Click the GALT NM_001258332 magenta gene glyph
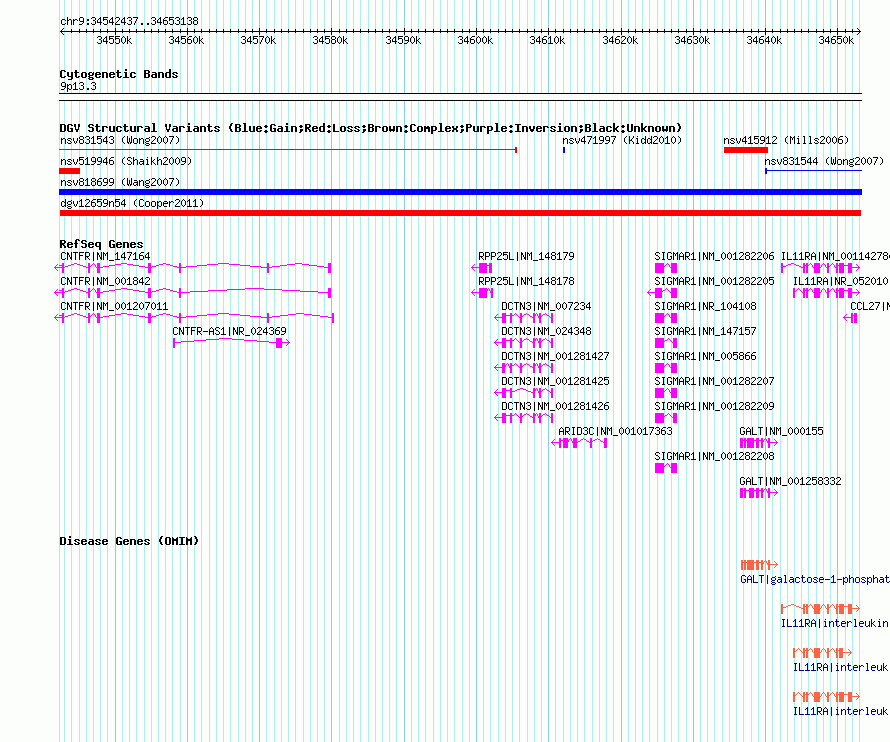This screenshot has width=890, height=742. pyautogui.click(x=759, y=493)
